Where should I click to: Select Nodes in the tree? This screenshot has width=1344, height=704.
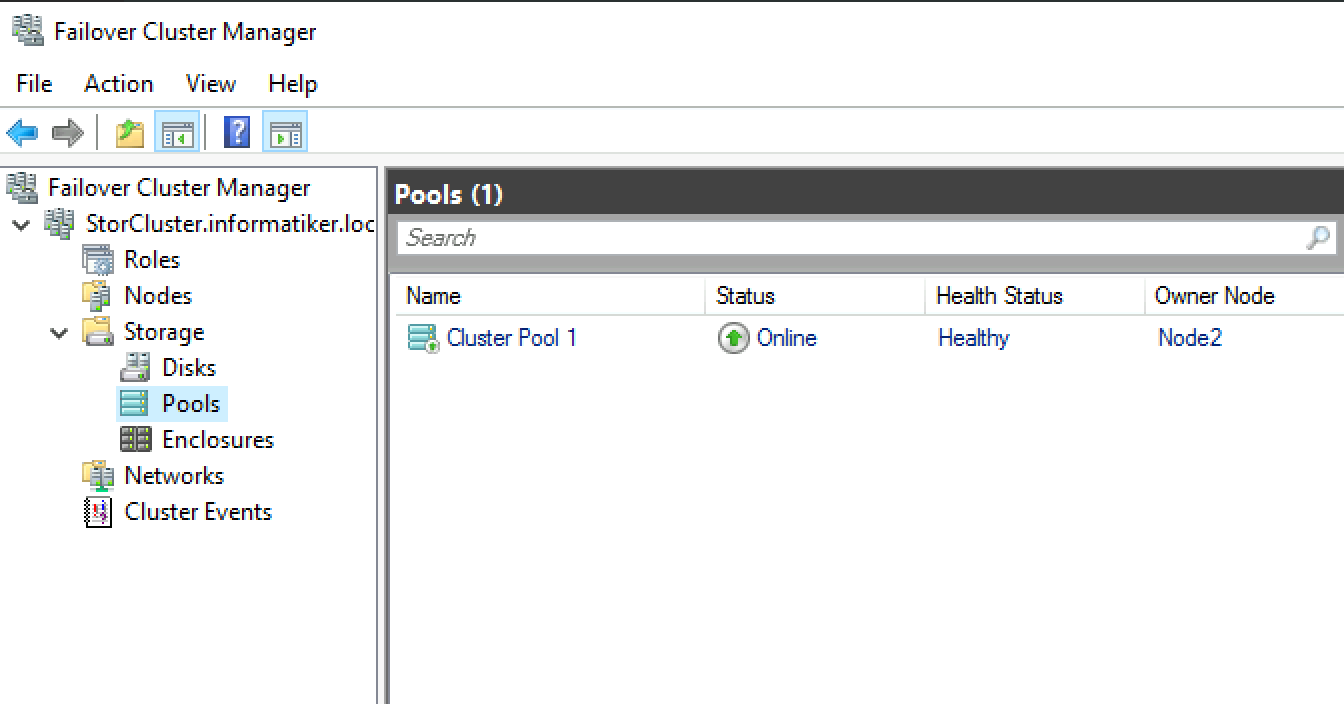158,296
